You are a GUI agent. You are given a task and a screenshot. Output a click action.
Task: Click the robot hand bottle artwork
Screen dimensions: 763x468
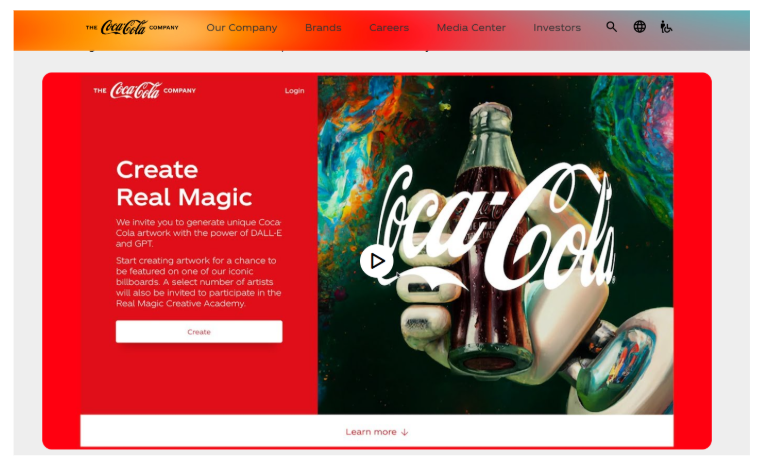click(495, 245)
